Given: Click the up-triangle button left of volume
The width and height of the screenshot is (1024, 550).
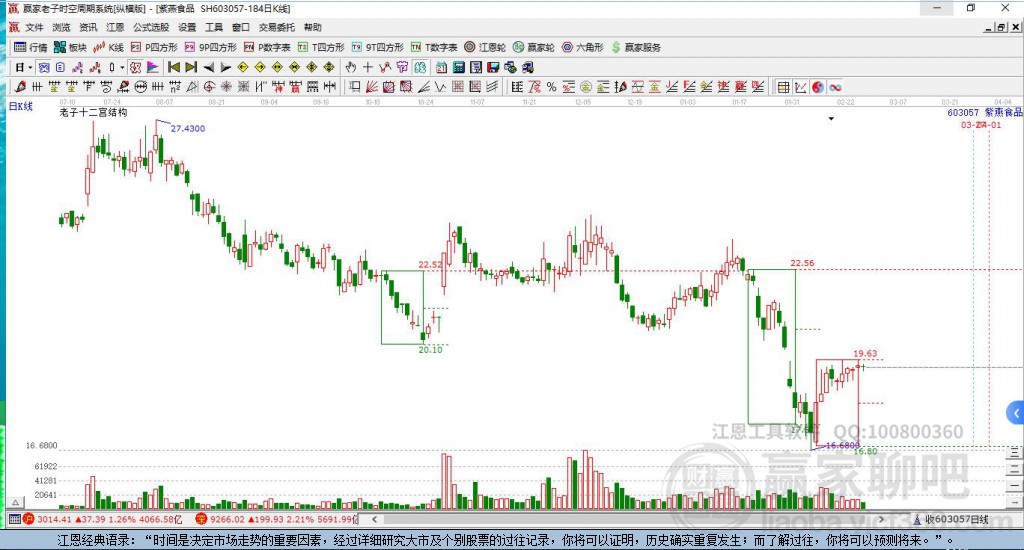Looking at the screenshot, I should pos(16,502).
